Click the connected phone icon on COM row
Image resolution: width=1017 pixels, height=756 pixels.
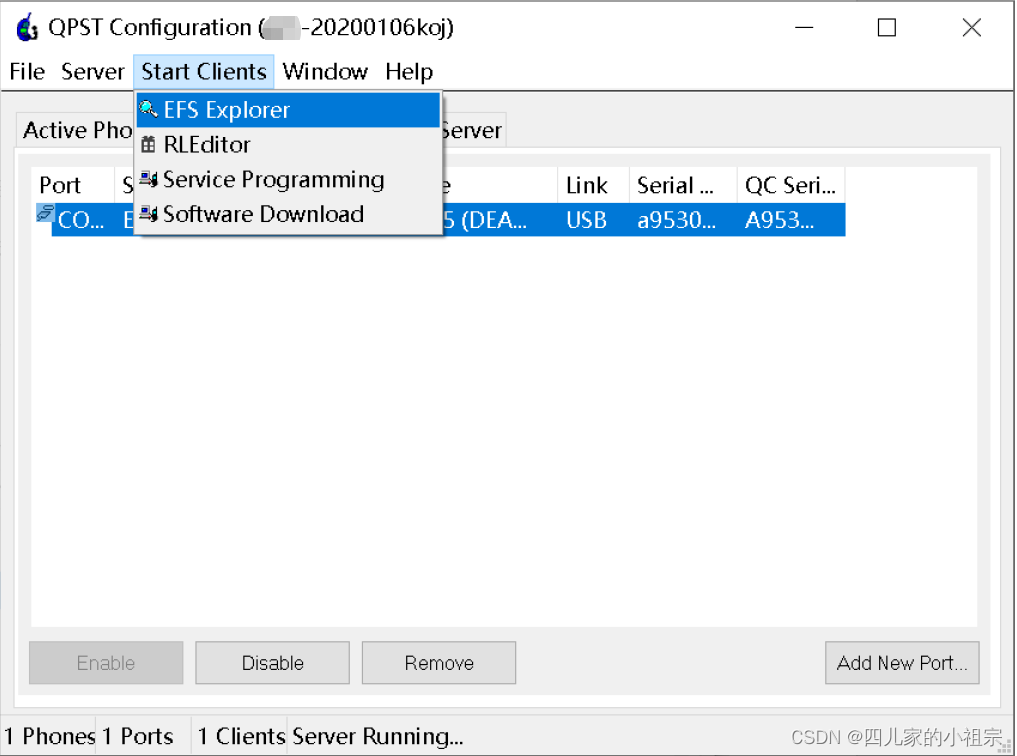[x=43, y=215]
